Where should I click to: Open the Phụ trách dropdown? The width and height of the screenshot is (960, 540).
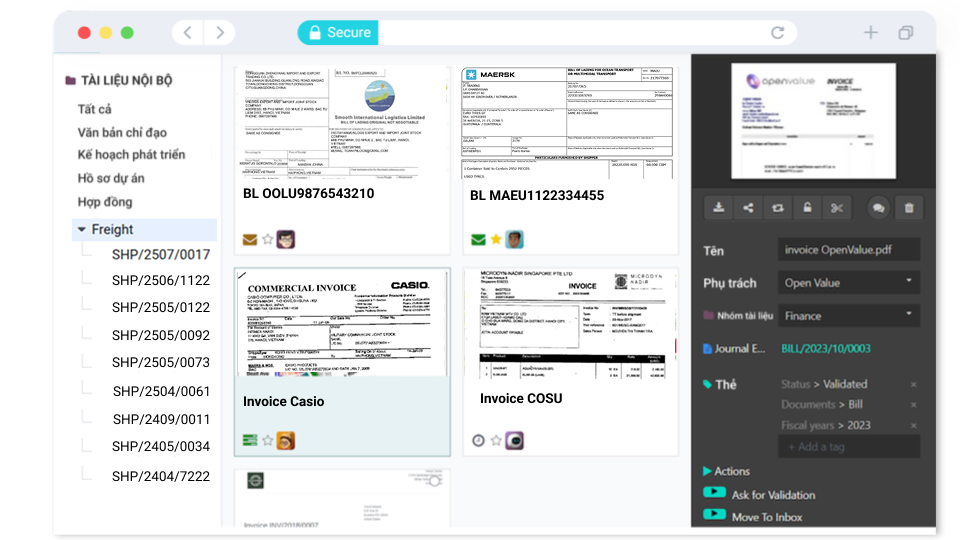pos(848,283)
